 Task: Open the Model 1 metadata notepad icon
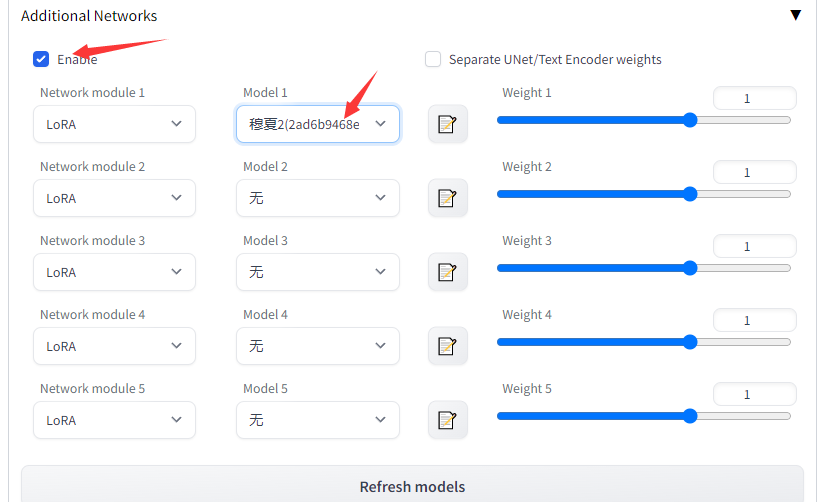[447, 124]
